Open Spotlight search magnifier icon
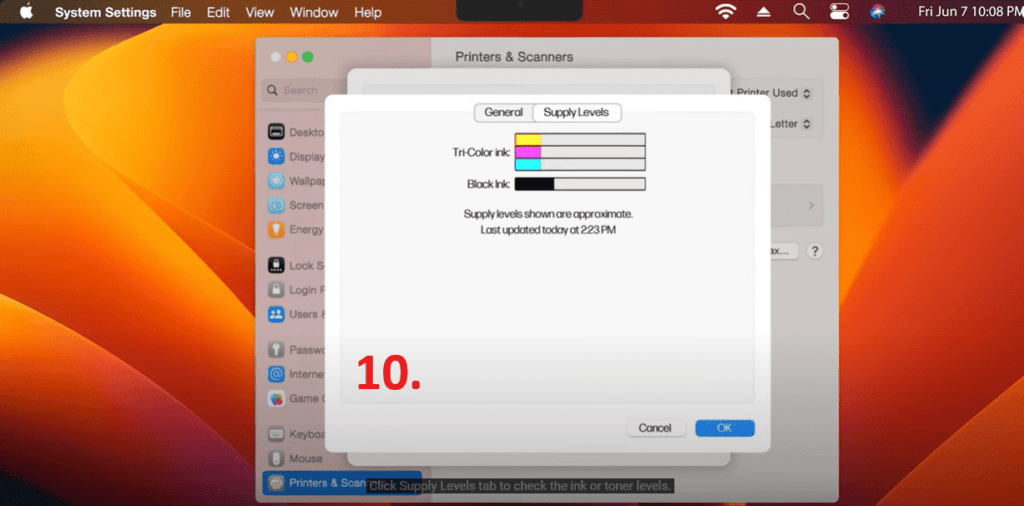1024x506 pixels. click(x=800, y=12)
